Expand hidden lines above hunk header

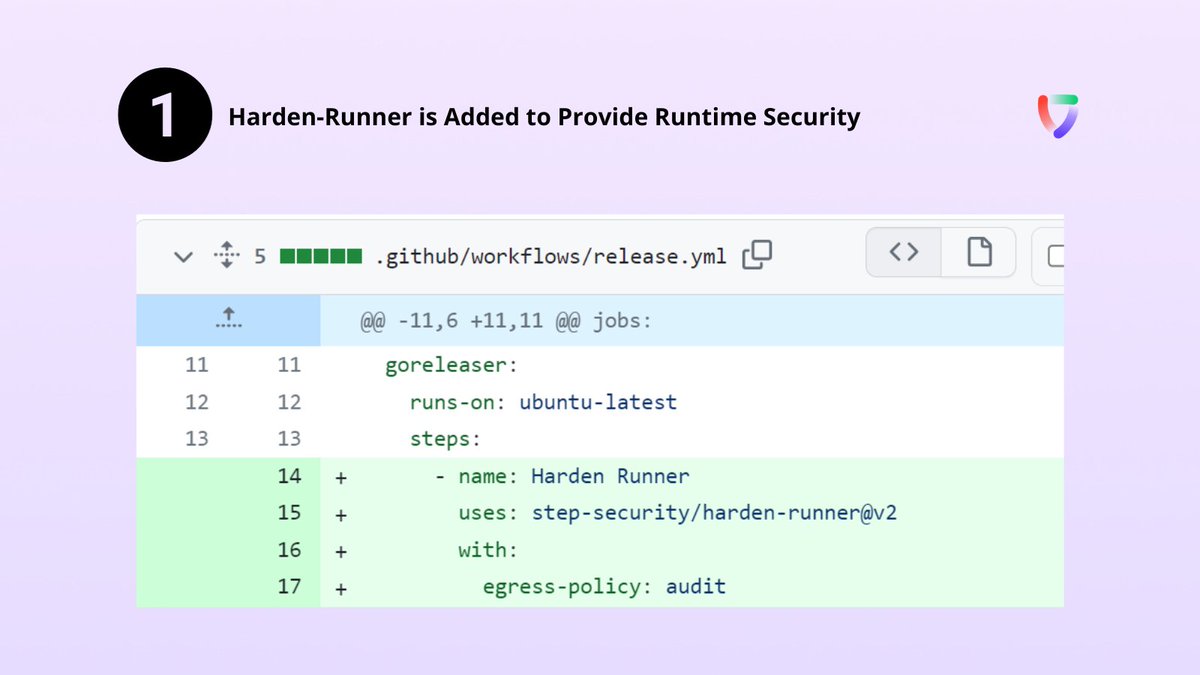pyautogui.click(x=228, y=320)
